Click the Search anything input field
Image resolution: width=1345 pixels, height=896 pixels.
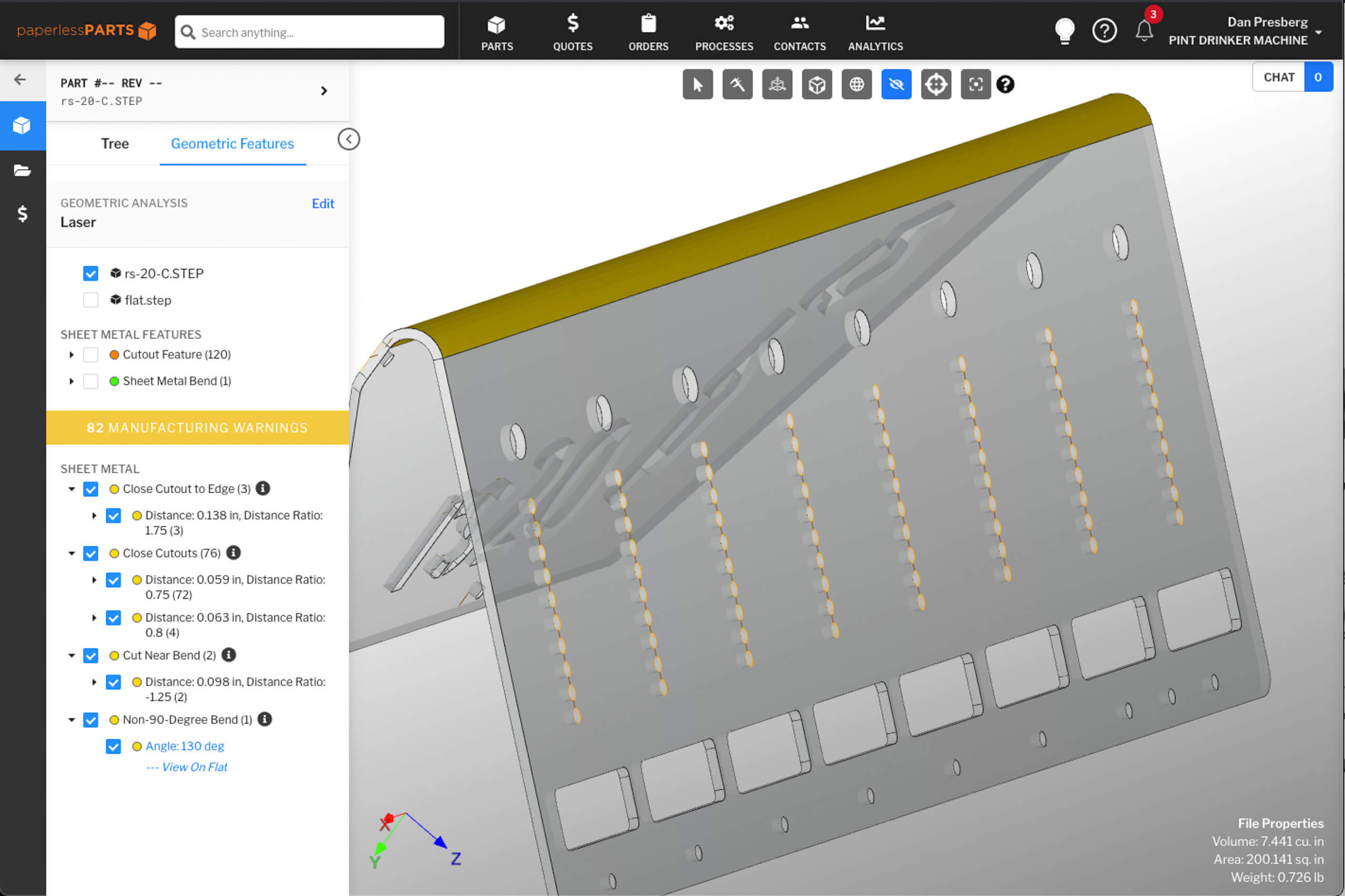coord(310,32)
